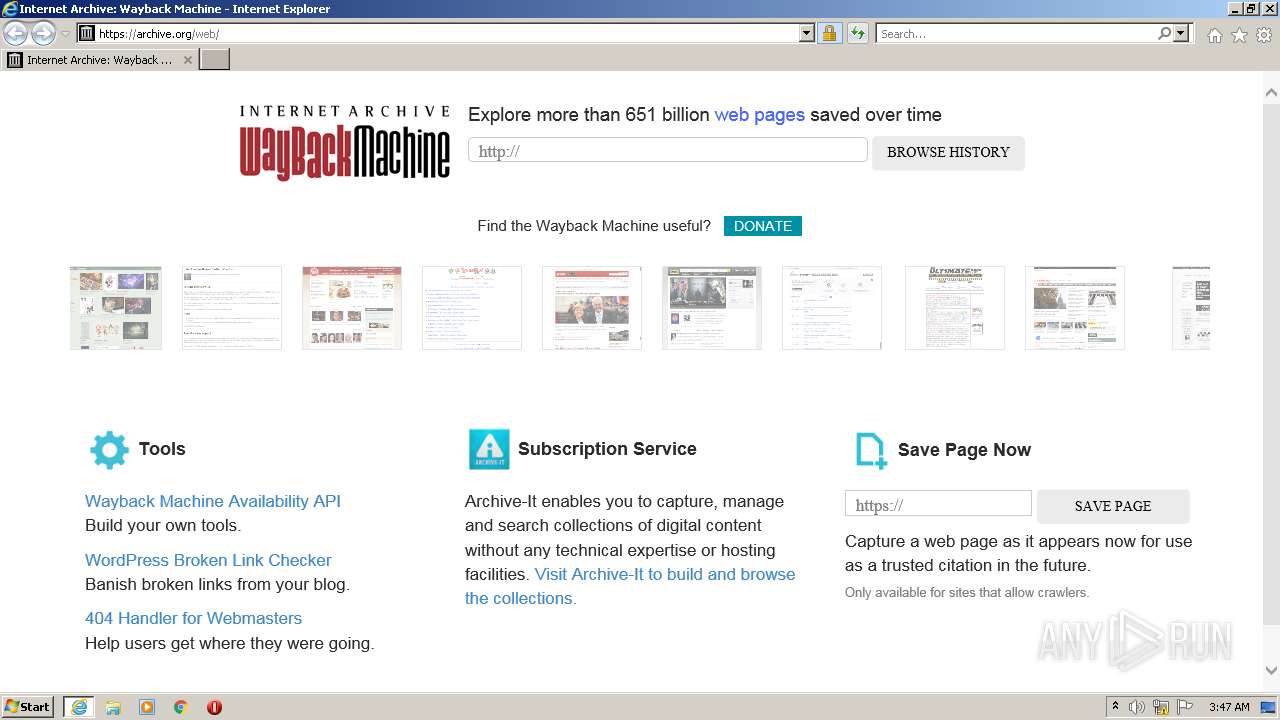
Task: Click the scrollbar up arrow
Action: click(1271, 92)
